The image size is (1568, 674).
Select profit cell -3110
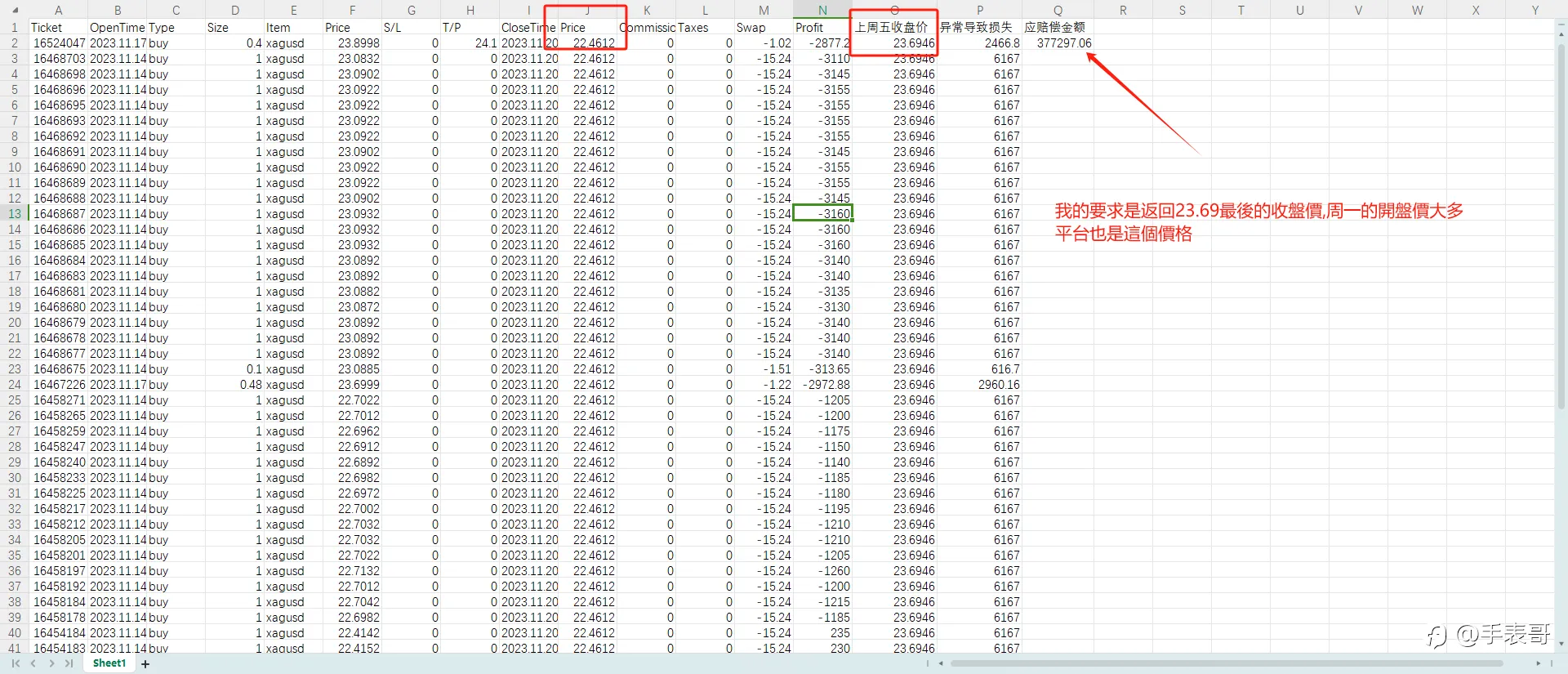pos(823,58)
